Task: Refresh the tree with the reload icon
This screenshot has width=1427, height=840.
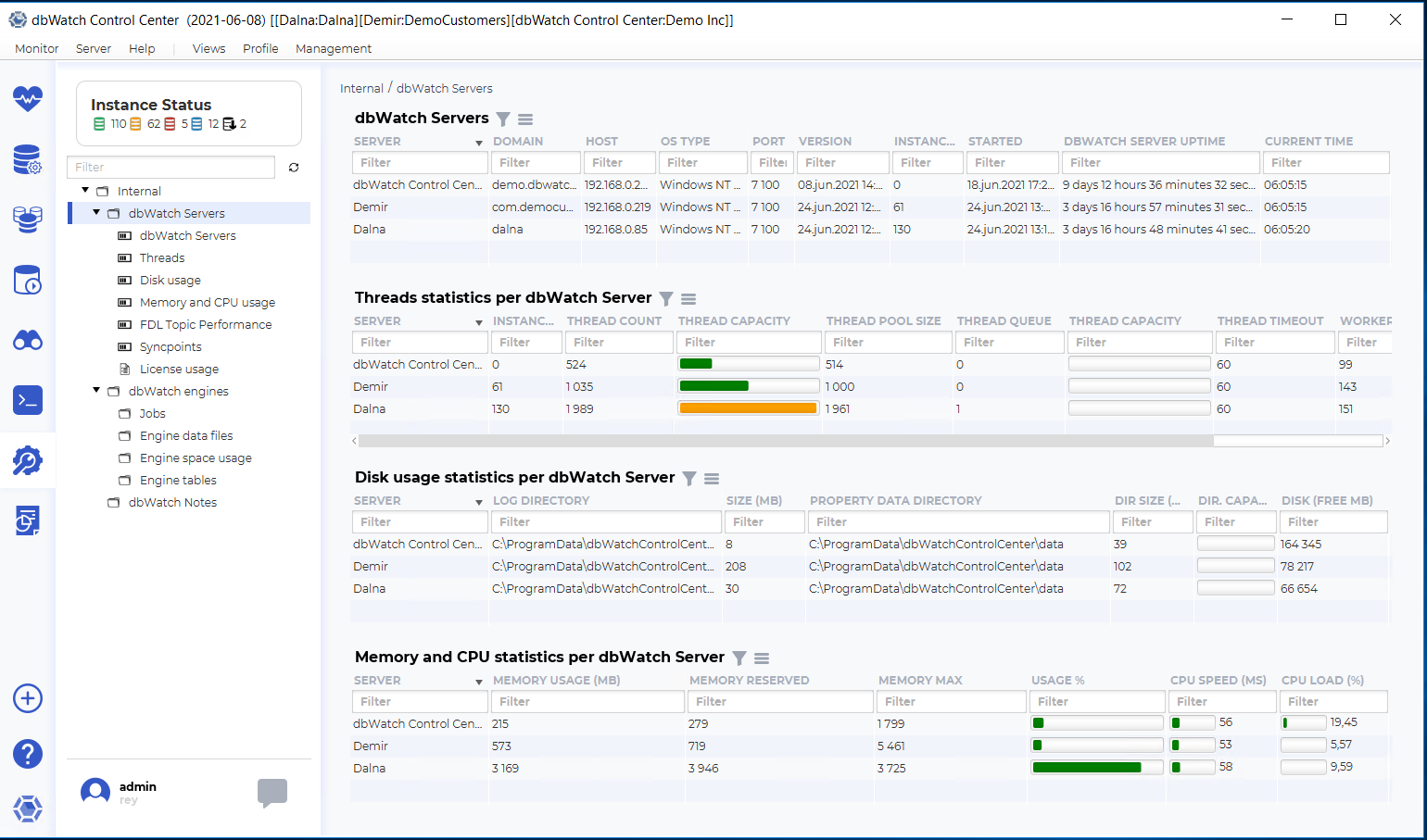Action: coord(294,168)
